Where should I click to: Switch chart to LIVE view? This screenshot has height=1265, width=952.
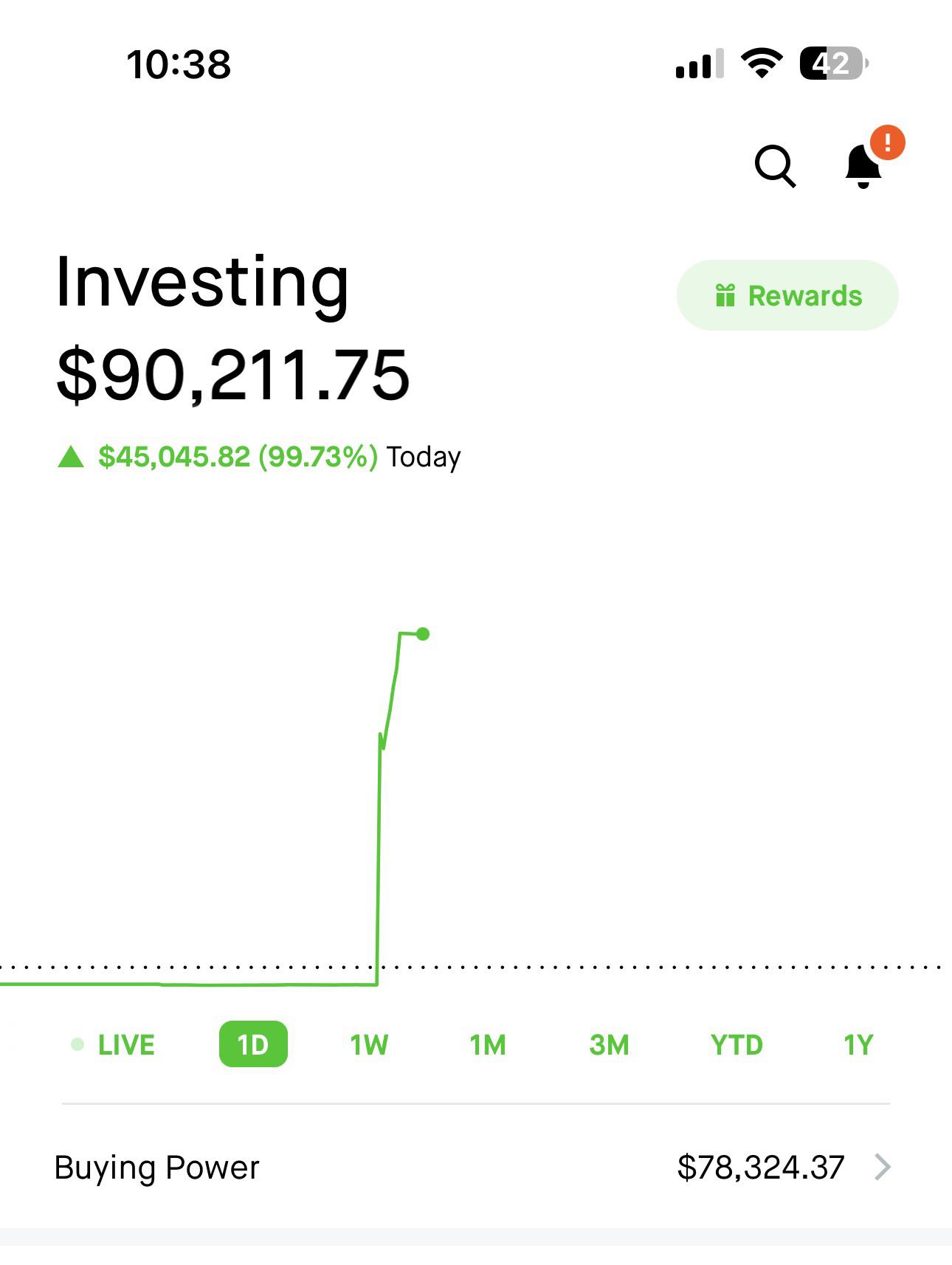click(114, 1045)
